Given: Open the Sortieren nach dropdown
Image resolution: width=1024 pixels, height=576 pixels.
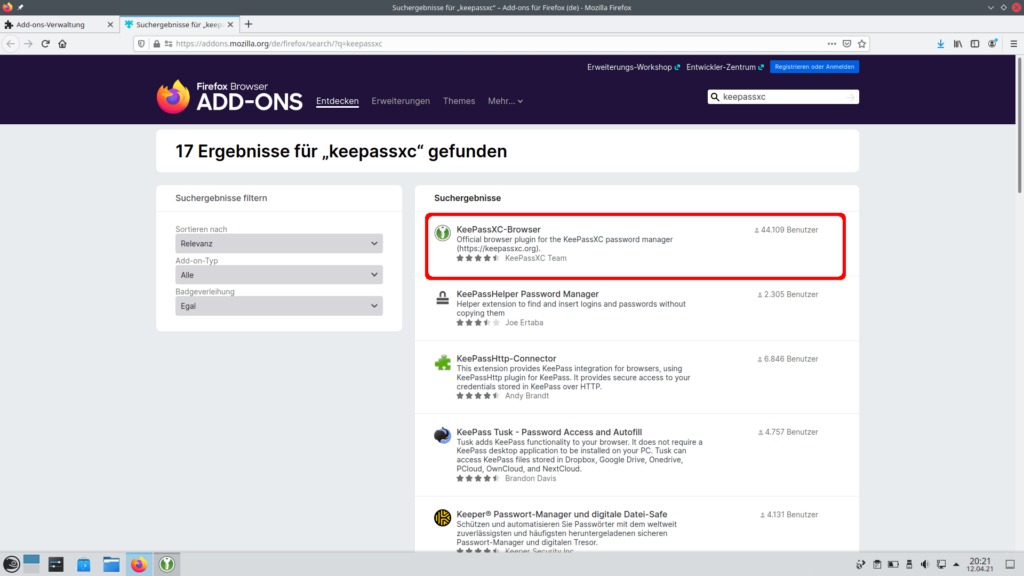Looking at the screenshot, I should (x=279, y=244).
